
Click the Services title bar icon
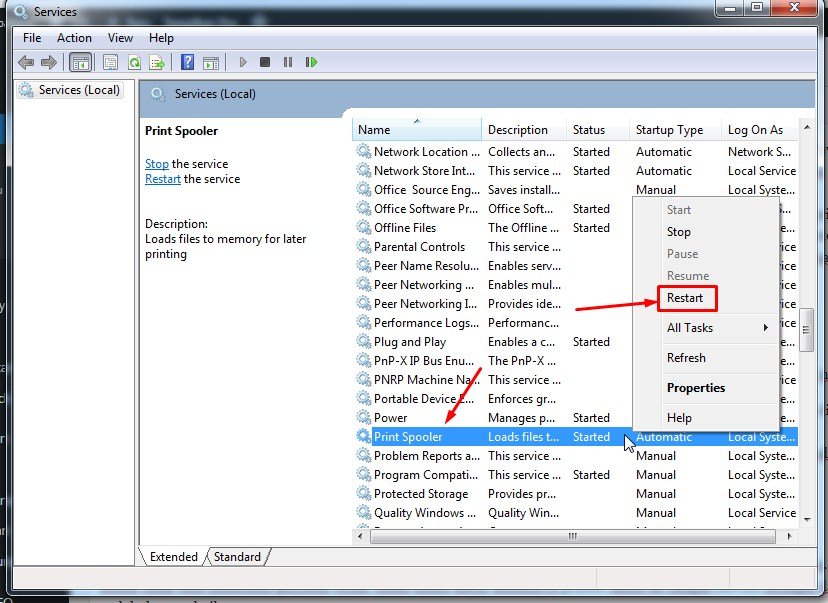coord(21,11)
